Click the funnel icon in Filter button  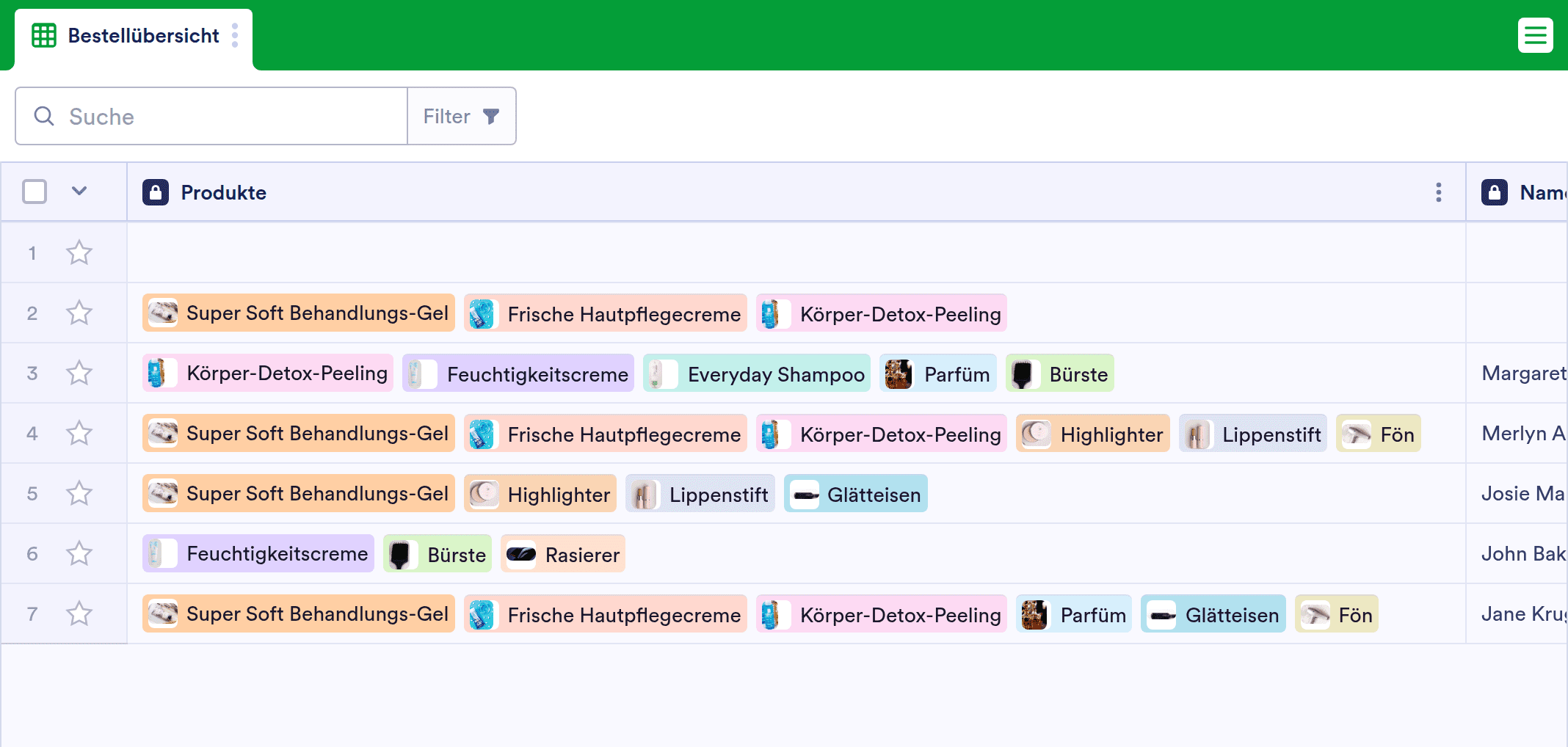[x=491, y=116]
